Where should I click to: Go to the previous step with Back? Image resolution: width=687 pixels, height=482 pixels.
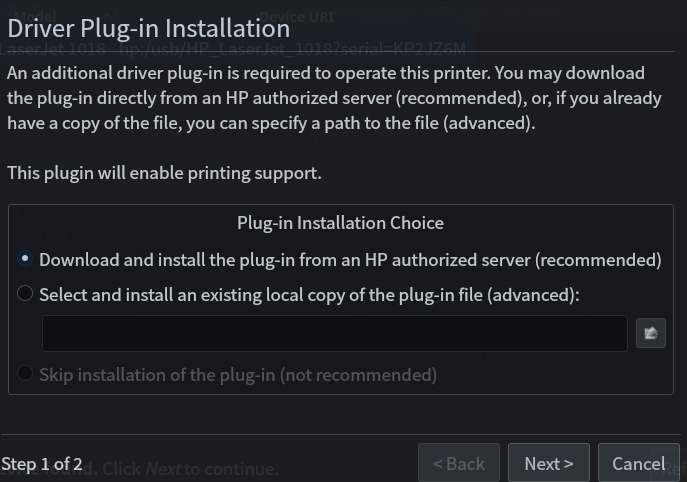tap(459, 463)
